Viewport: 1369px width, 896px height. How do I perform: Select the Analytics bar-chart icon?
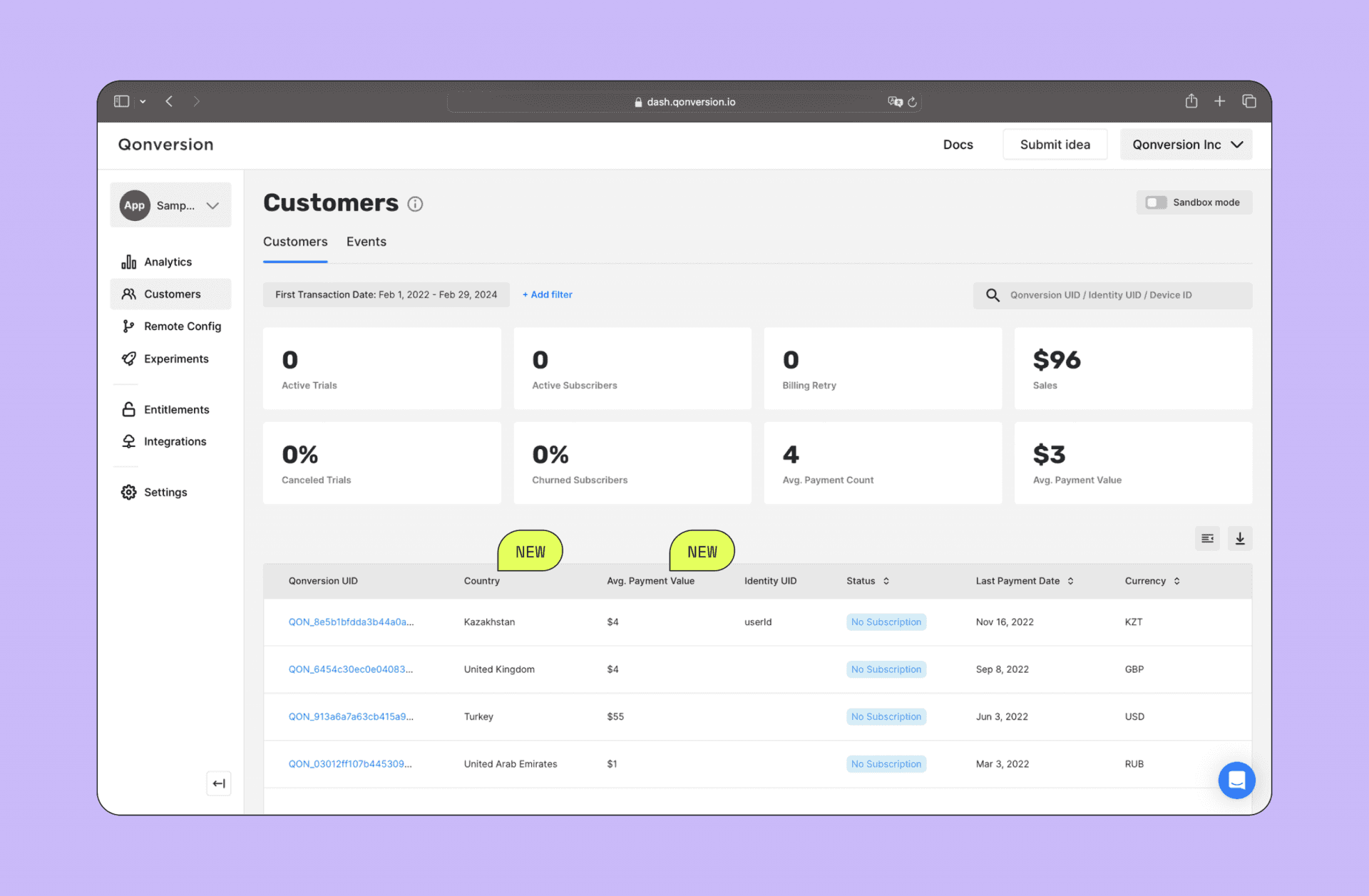tap(128, 262)
